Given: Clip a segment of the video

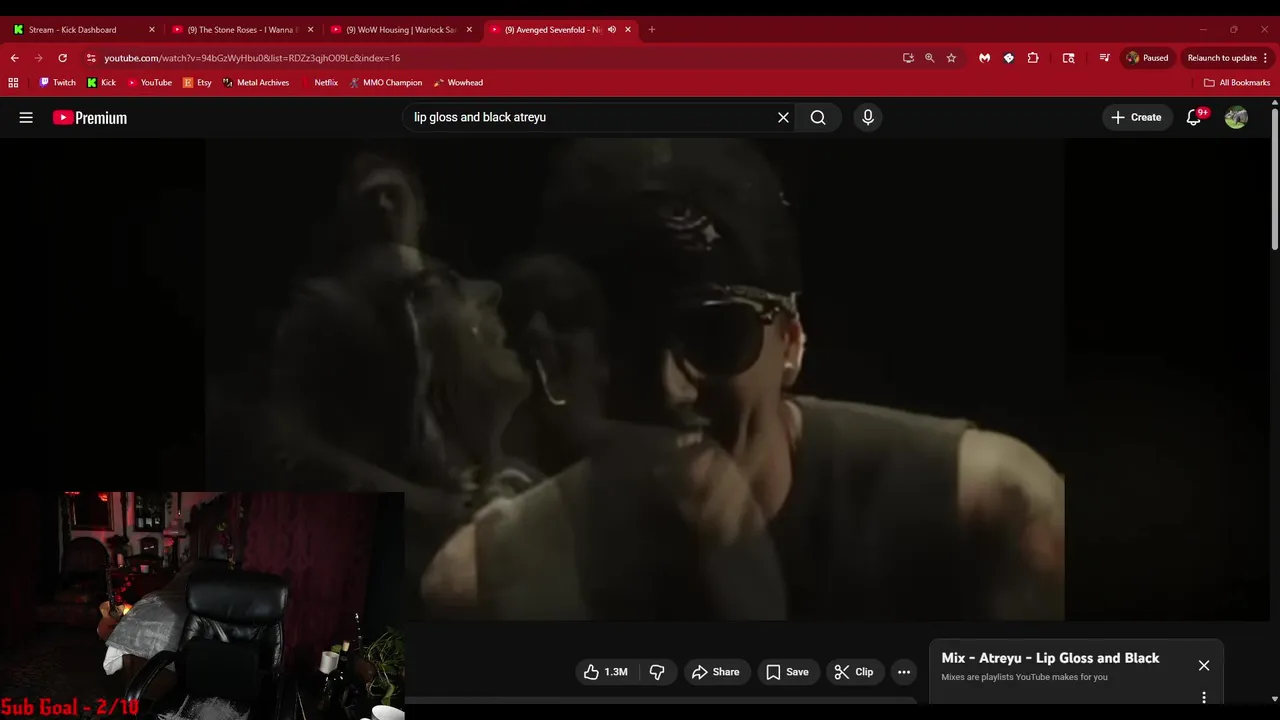Looking at the screenshot, I should tap(854, 672).
